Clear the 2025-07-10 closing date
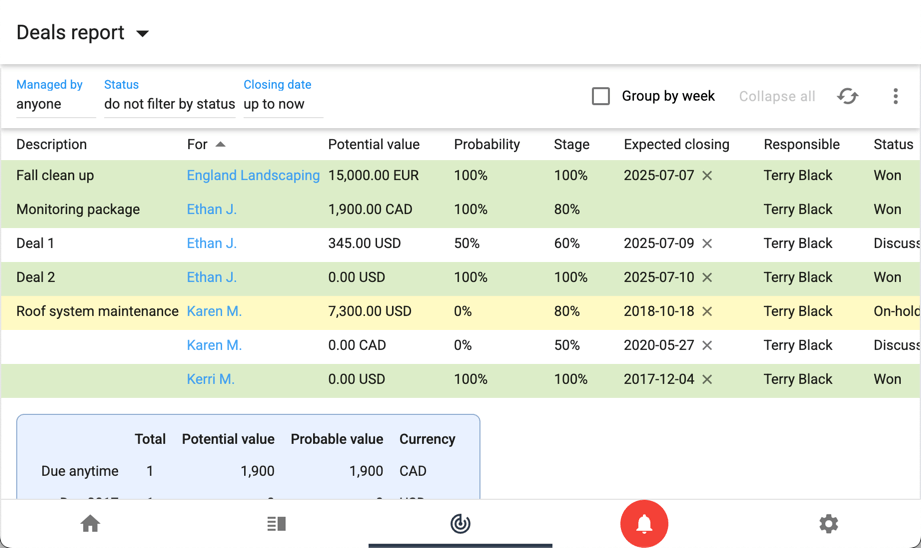This screenshot has height=548, width=921. tap(707, 278)
